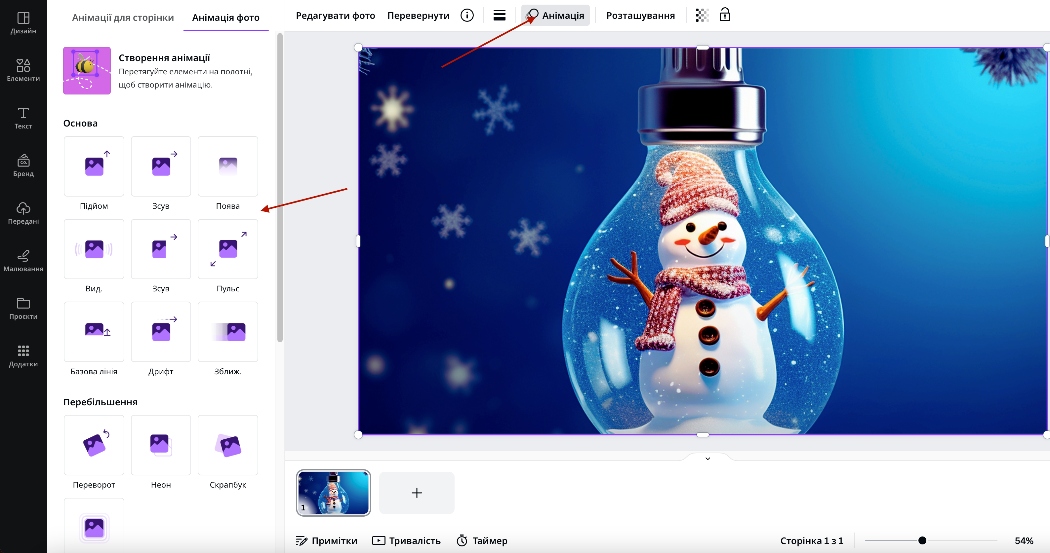Switch to Анімації для сторінки tab

coord(123,17)
